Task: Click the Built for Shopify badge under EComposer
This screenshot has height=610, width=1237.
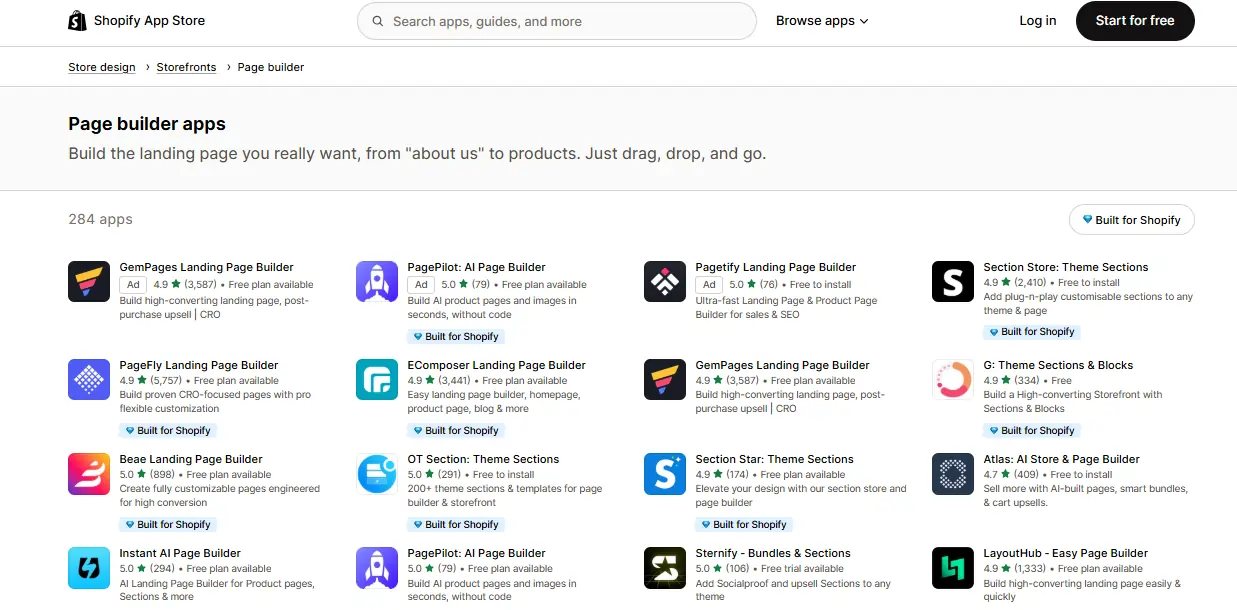Action: (x=456, y=430)
